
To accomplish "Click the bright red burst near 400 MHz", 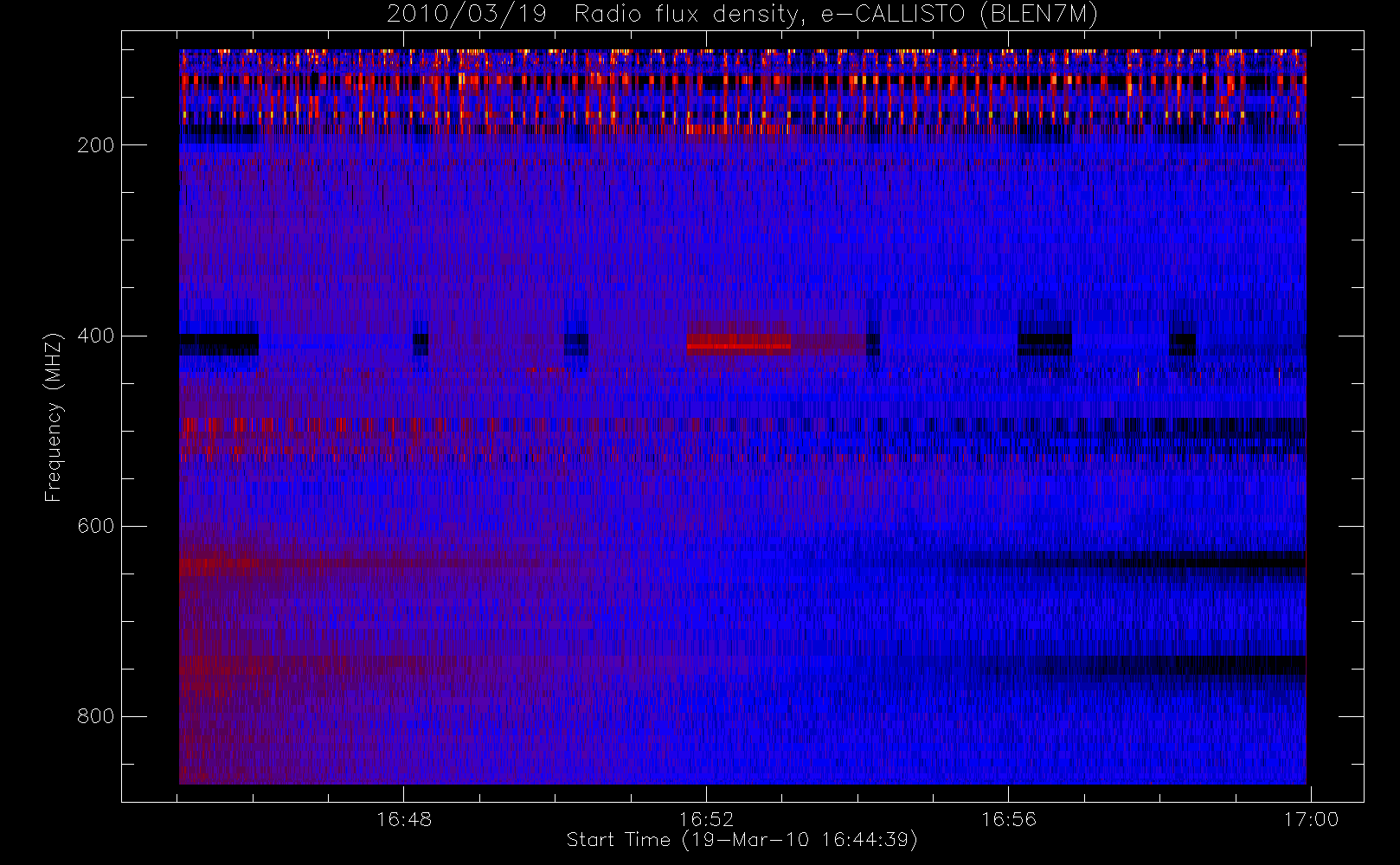I will click(x=738, y=343).
